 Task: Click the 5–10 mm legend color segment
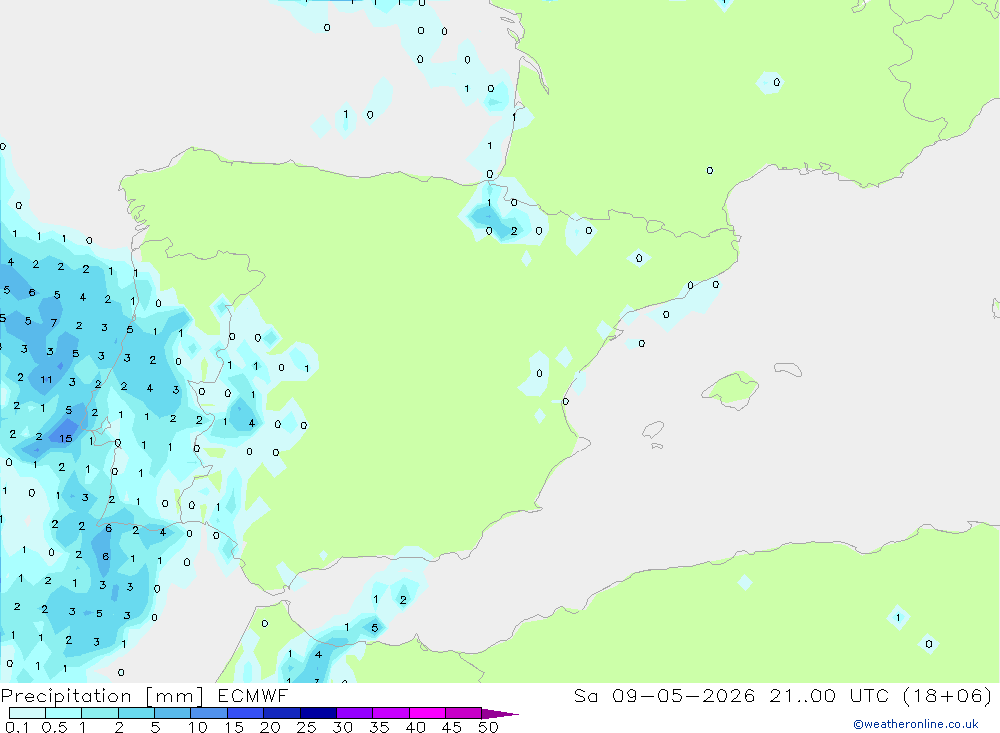(173, 713)
